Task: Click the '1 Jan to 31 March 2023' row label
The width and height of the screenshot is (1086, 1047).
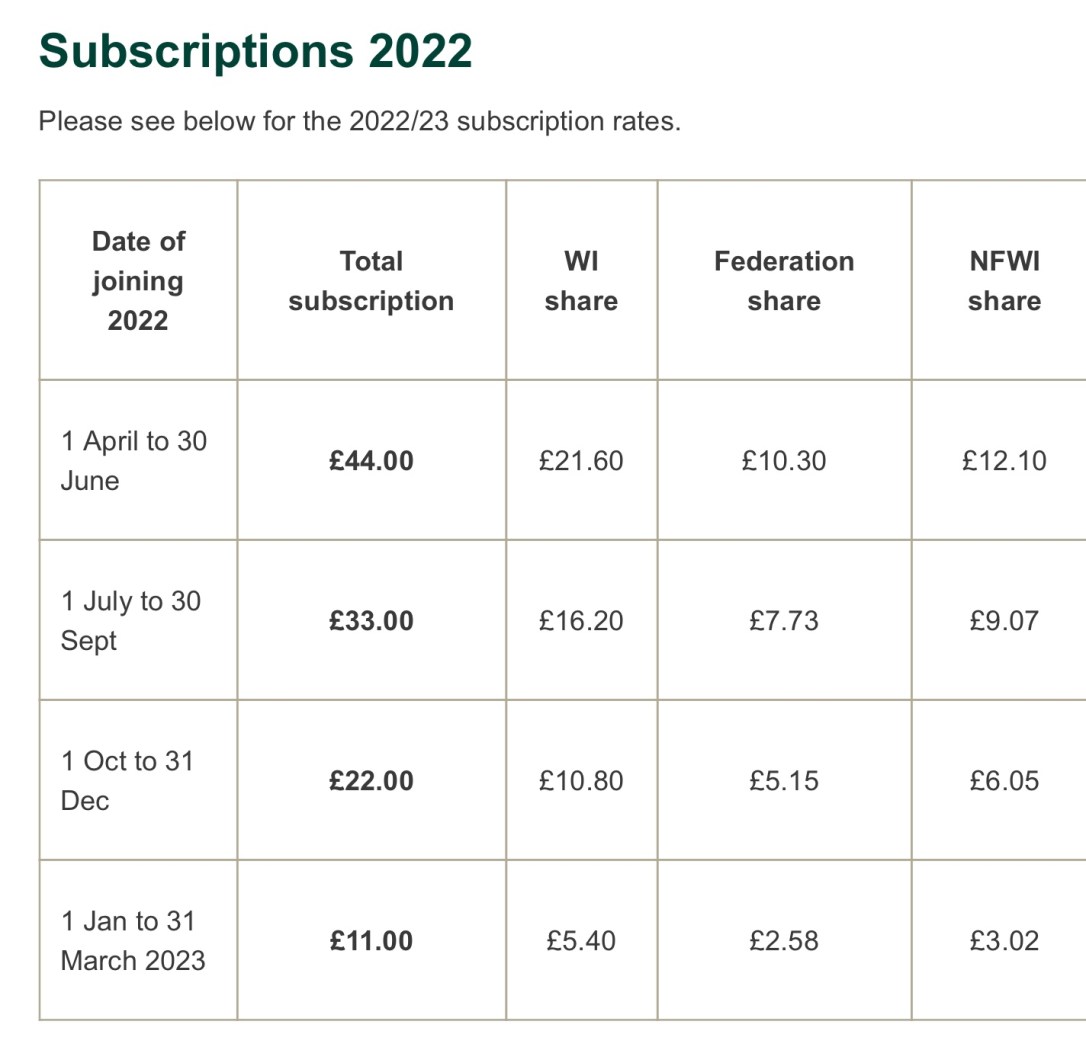Action: [133, 941]
